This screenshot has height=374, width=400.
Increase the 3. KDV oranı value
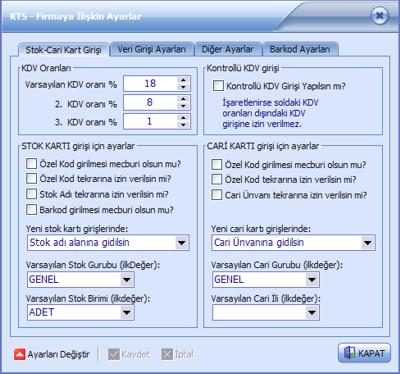tap(183, 118)
